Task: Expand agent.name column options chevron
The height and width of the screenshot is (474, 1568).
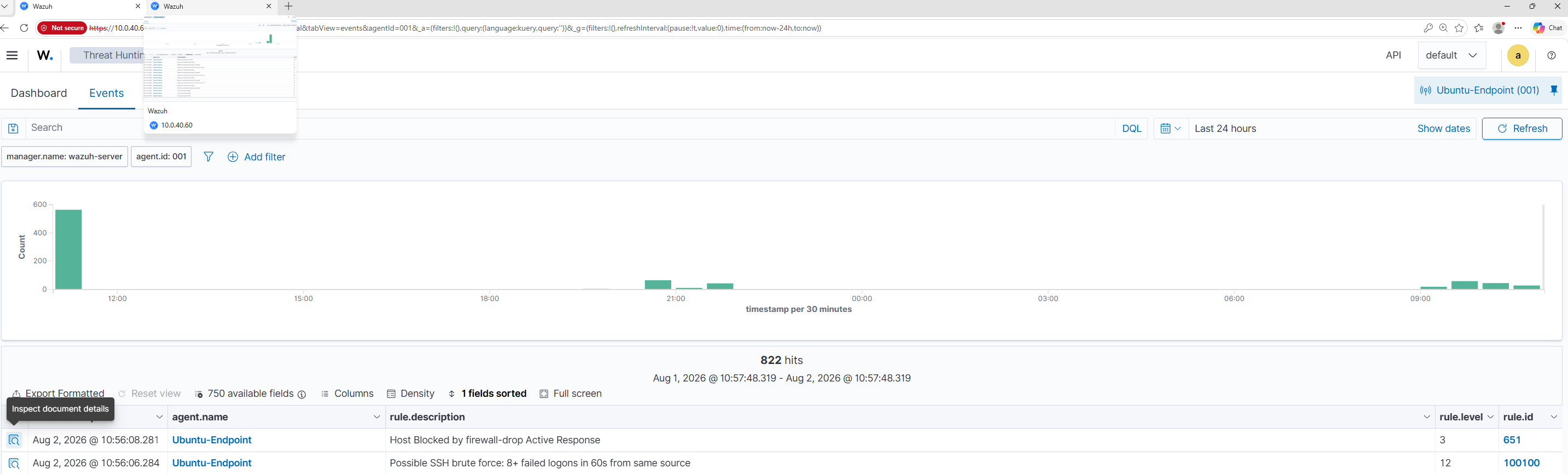Action: coord(377,417)
